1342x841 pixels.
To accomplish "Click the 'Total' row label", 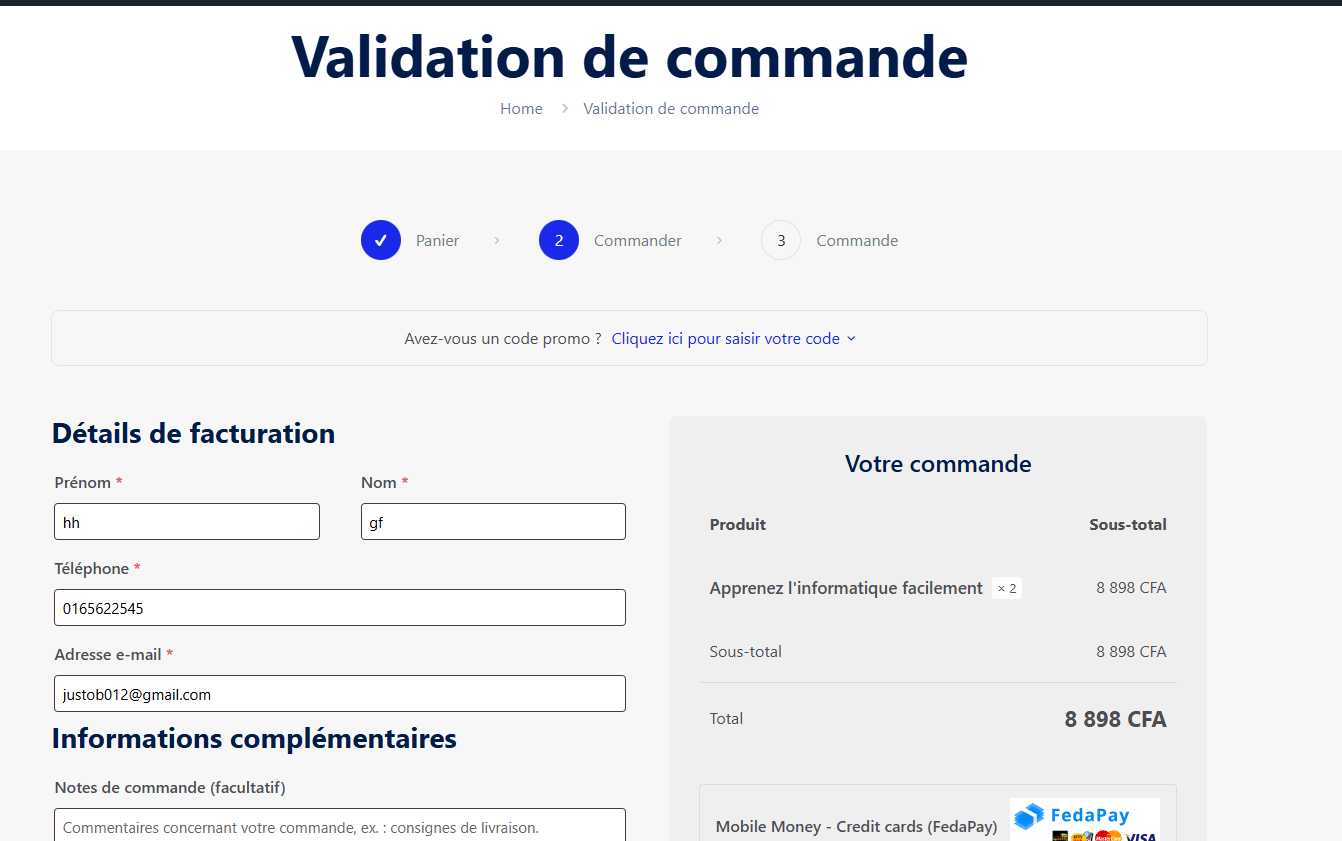I will (726, 718).
